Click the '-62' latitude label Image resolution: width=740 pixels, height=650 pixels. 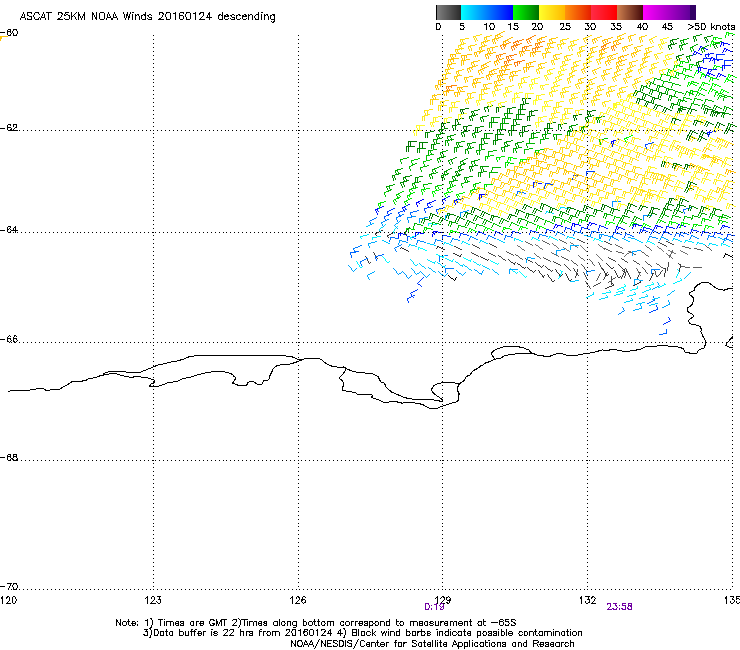pos(9,128)
